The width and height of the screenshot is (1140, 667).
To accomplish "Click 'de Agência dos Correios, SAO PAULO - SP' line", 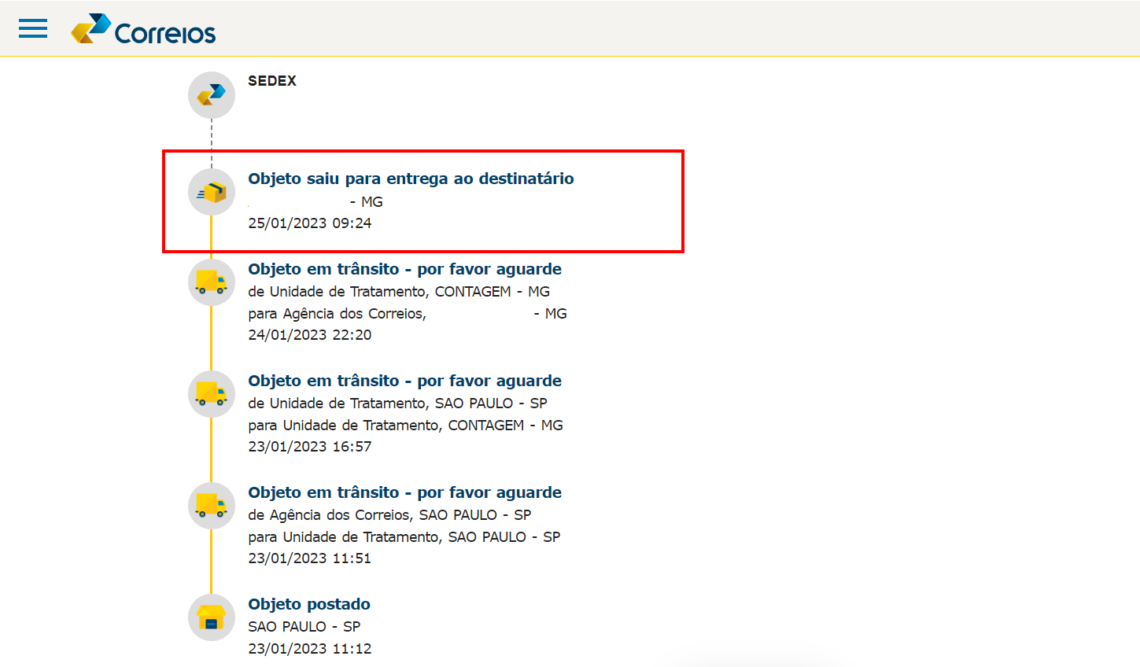I will [x=389, y=515].
